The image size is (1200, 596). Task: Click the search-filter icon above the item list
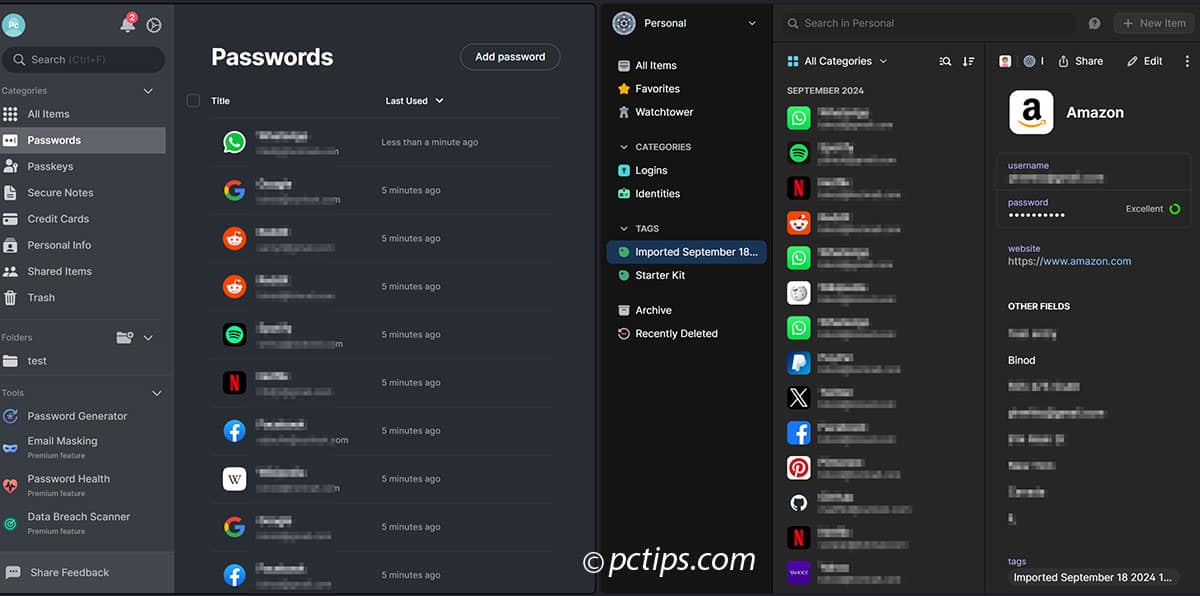point(945,61)
